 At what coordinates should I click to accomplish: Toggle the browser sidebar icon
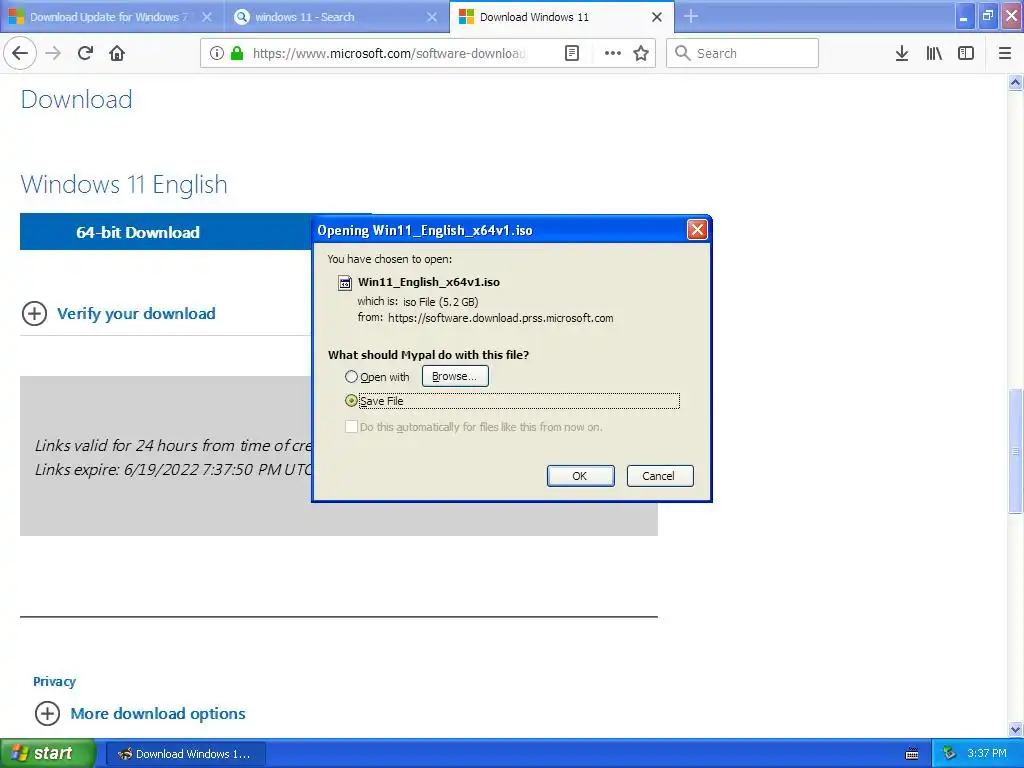[966, 54]
